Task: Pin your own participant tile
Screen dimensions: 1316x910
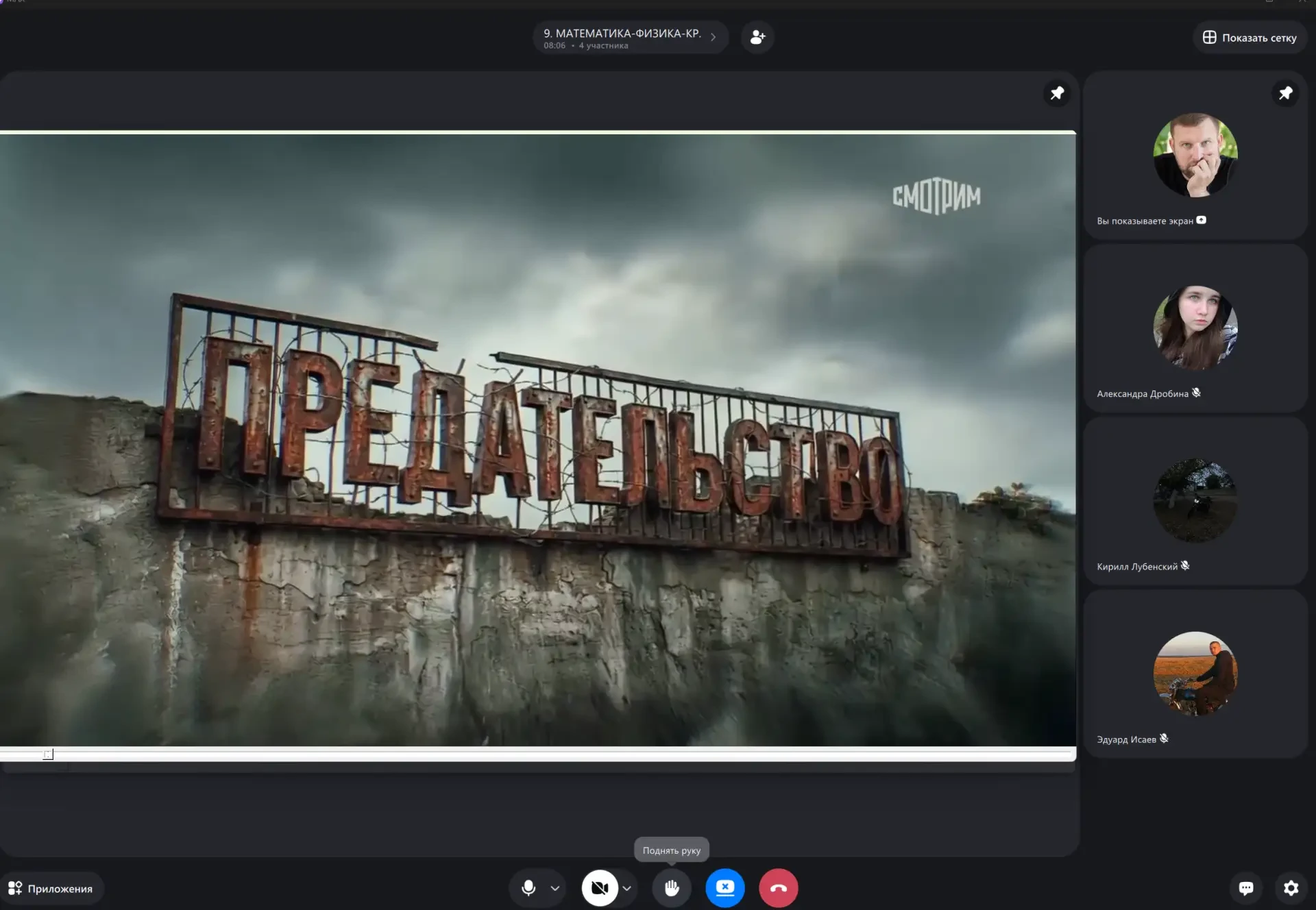Action: pos(1285,93)
